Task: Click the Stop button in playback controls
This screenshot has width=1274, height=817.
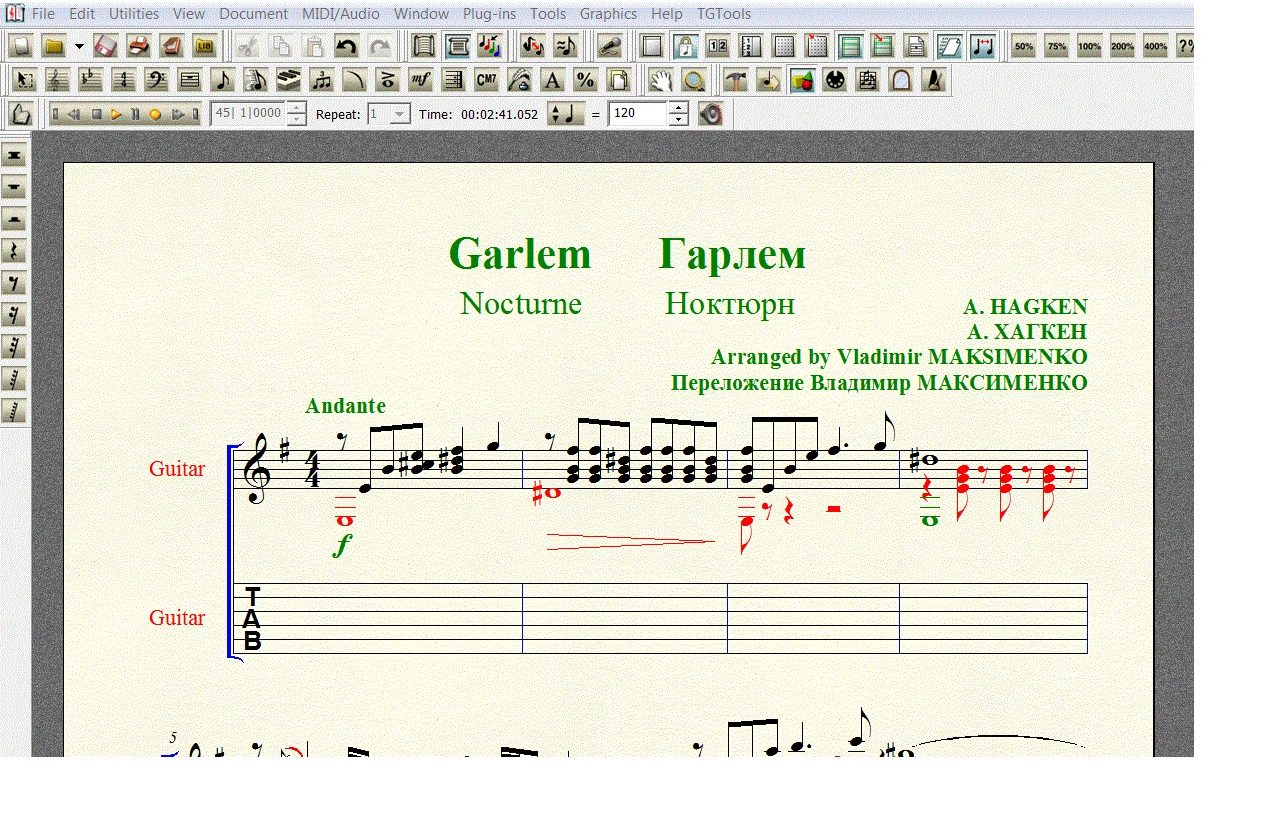Action: click(97, 114)
